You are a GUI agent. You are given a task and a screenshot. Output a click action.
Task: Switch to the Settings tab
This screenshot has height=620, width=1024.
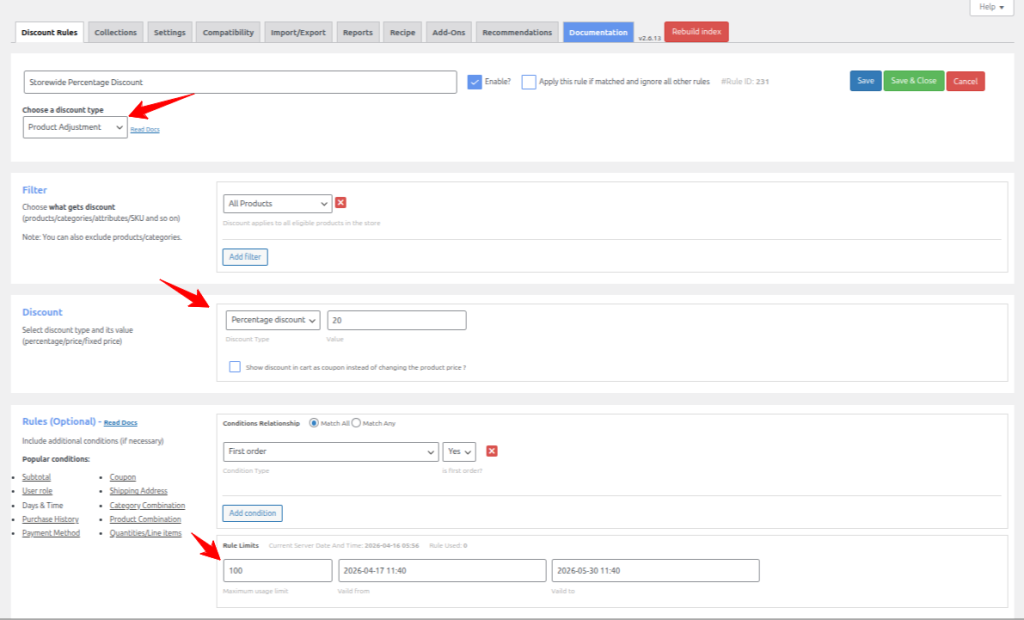[x=169, y=31]
